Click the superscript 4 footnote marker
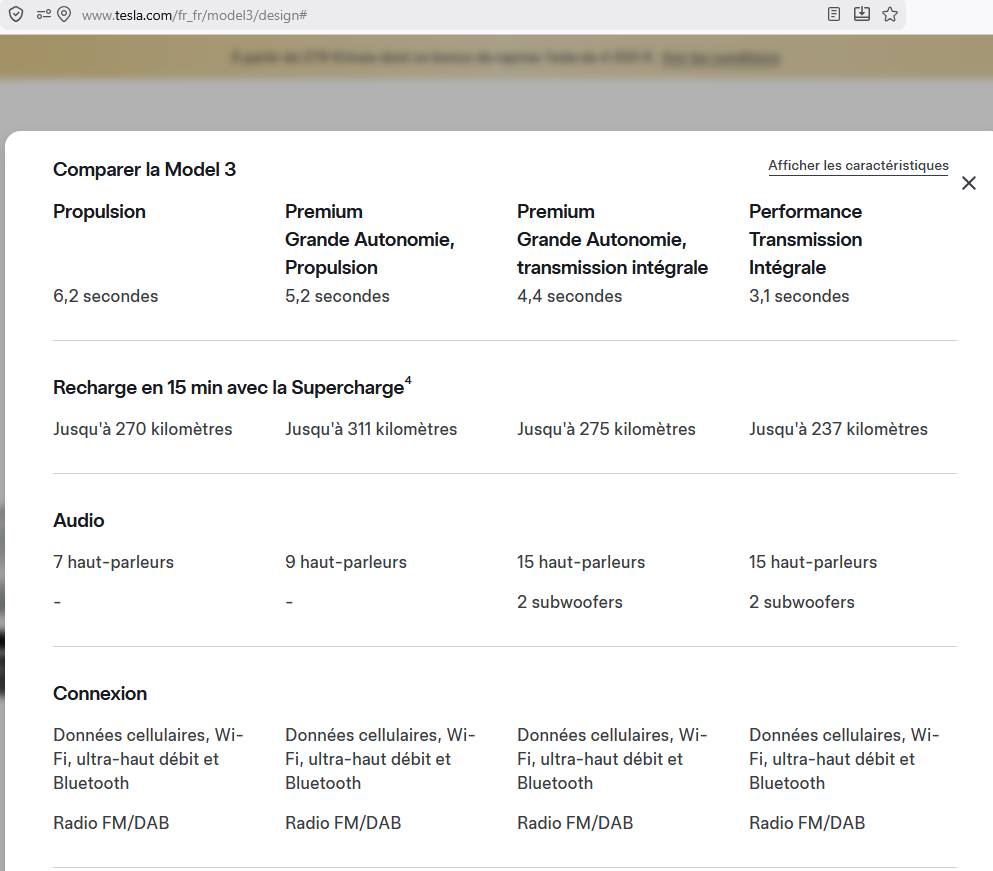 408,380
